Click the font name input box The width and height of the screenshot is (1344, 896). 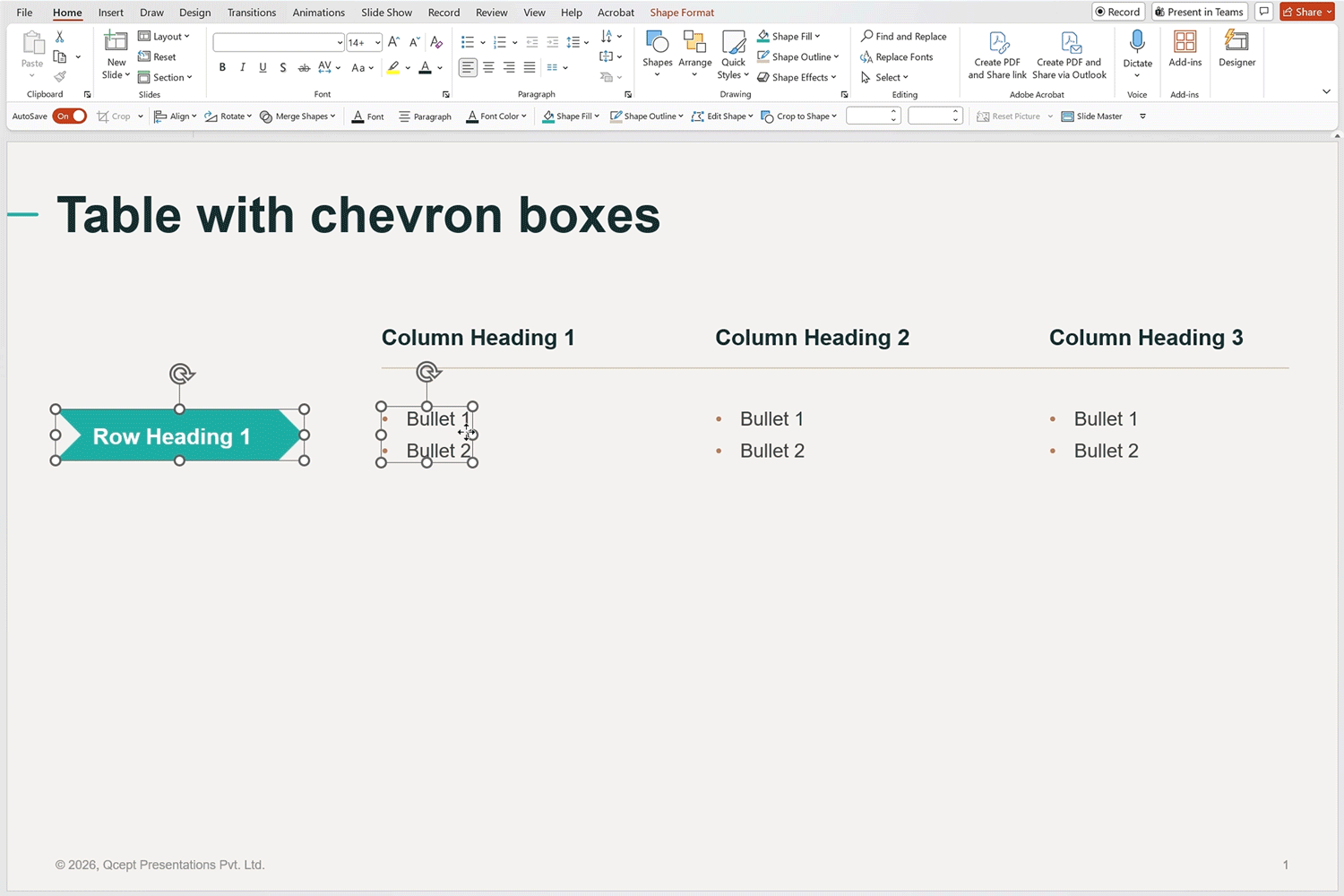279,42
